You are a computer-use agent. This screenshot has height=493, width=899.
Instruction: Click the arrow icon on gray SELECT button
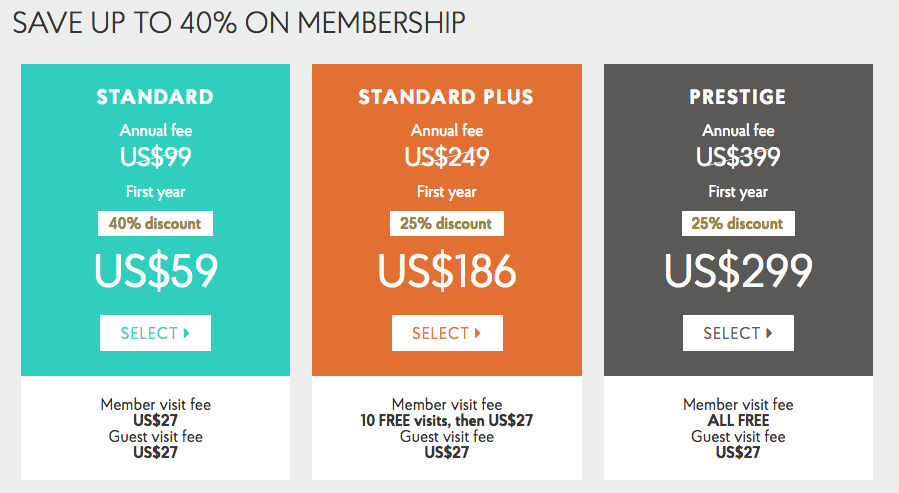pos(769,333)
